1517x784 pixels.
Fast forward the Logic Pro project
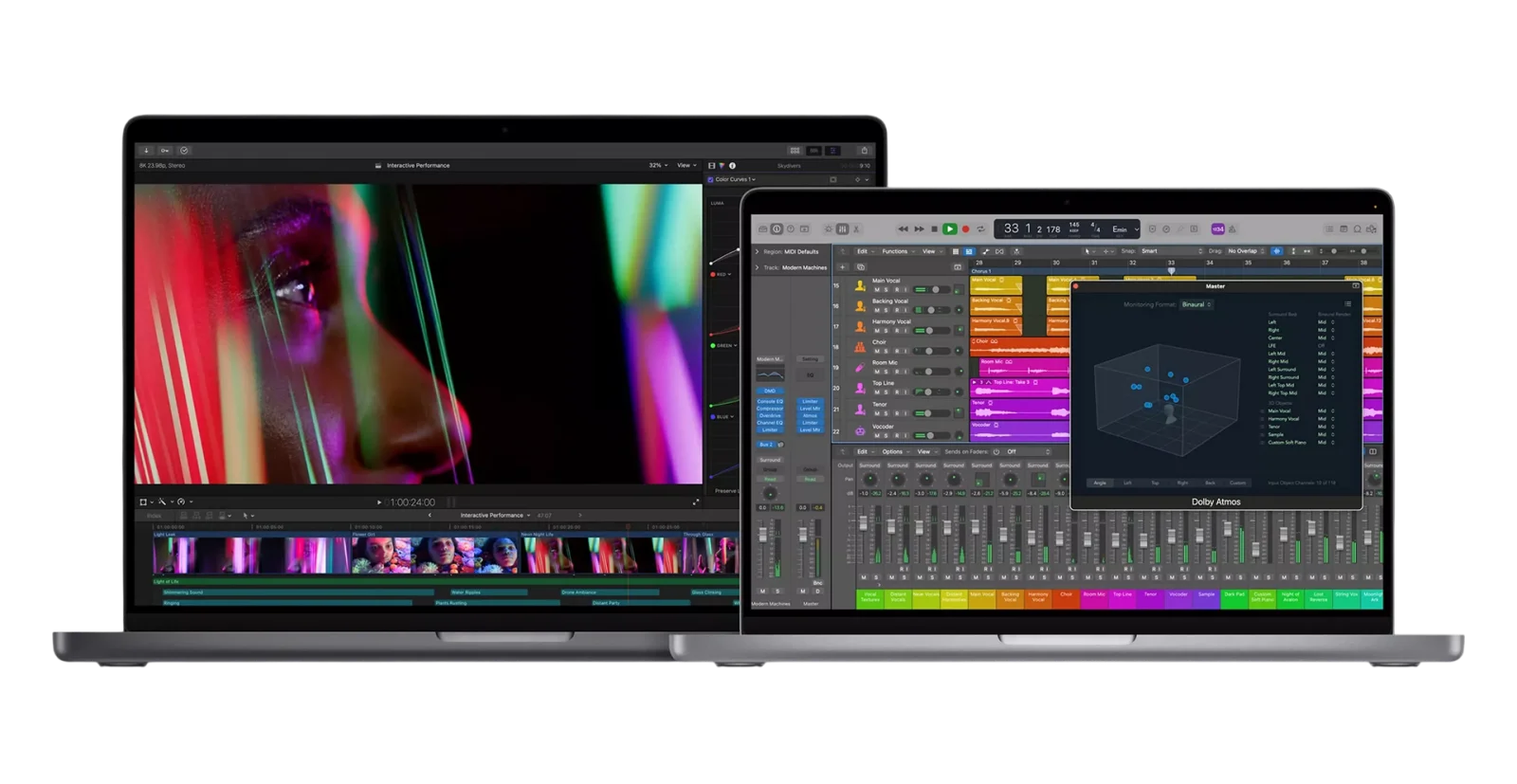(919, 229)
